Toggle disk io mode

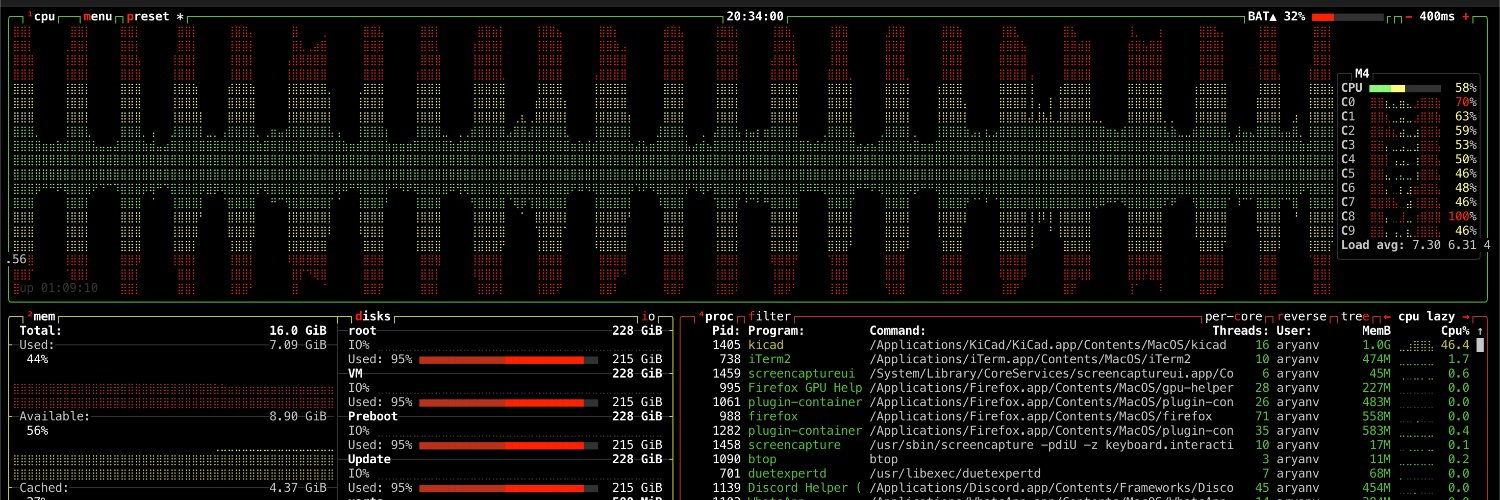649,316
